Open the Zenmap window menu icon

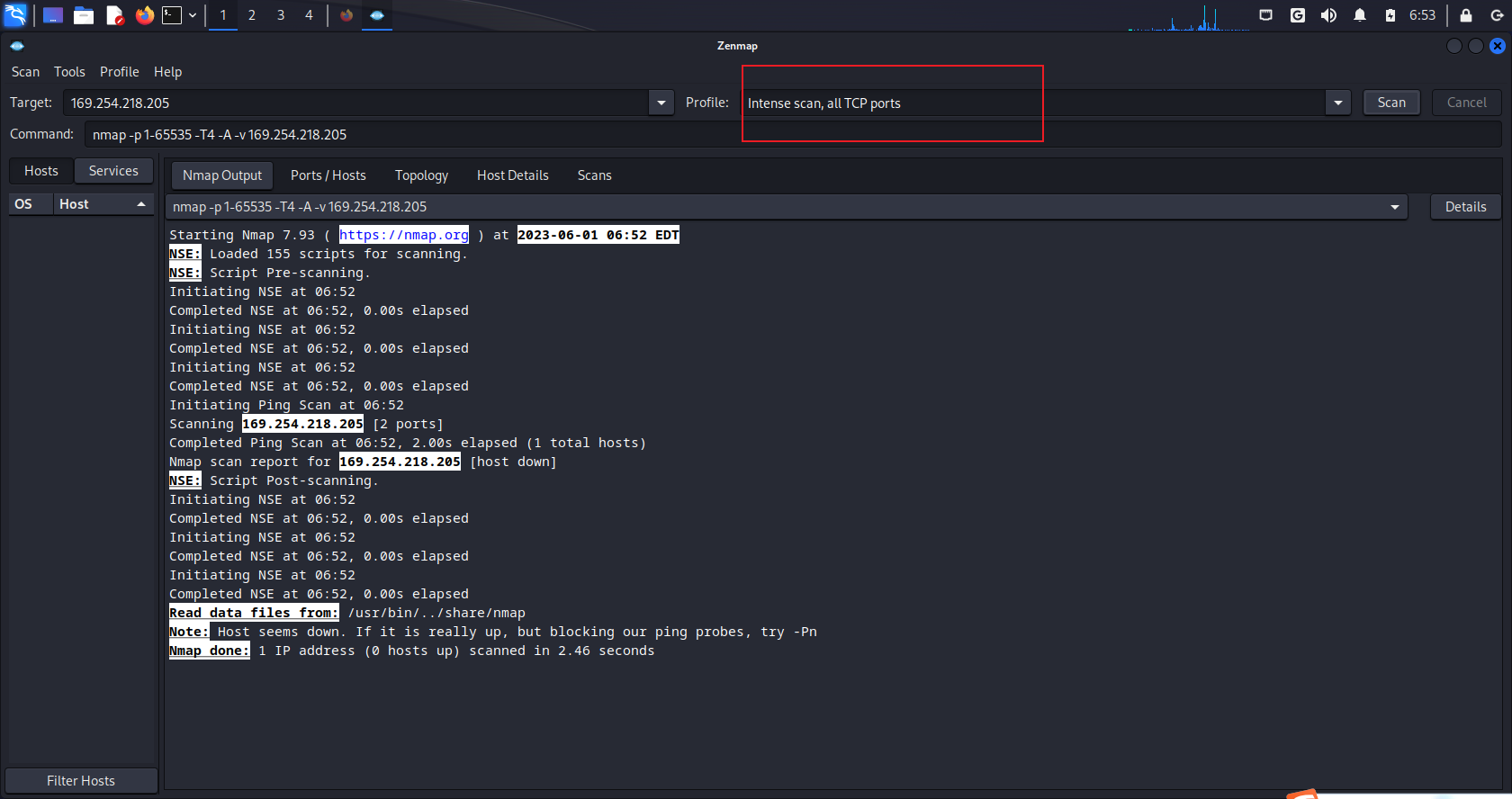[17, 46]
